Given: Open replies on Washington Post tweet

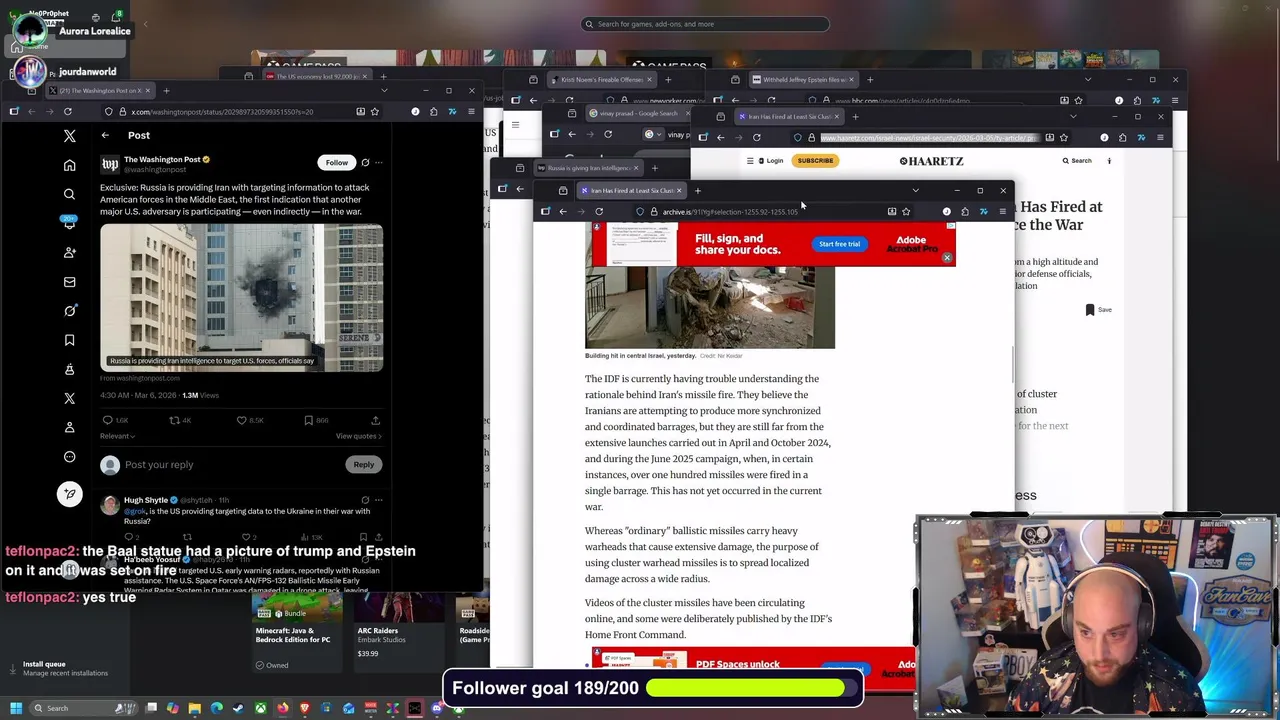Looking at the screenshot, I should (x=107, y=420).
